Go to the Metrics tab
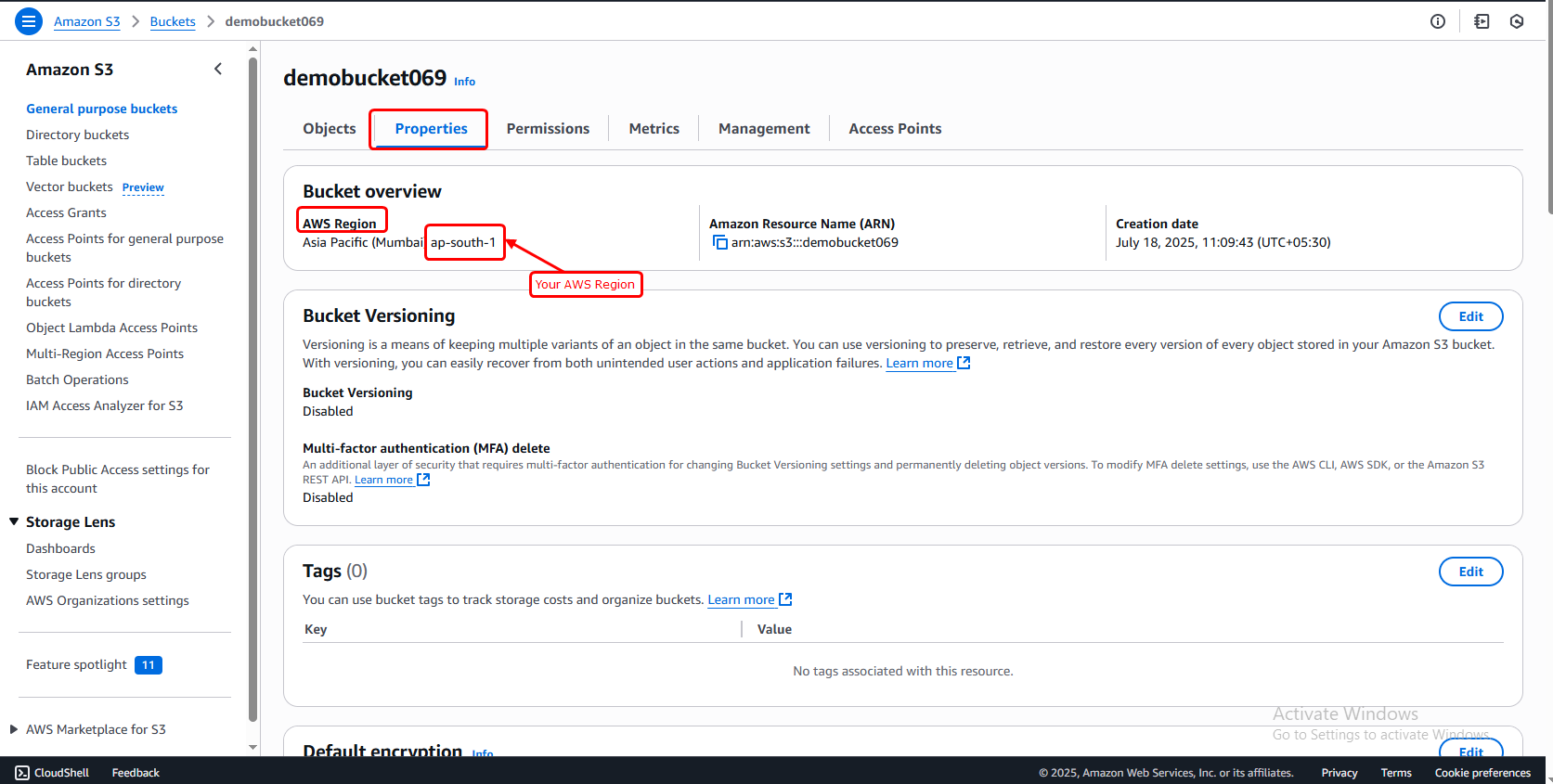This screenshot has width=1553, height=784. click(x=654, y=128)
